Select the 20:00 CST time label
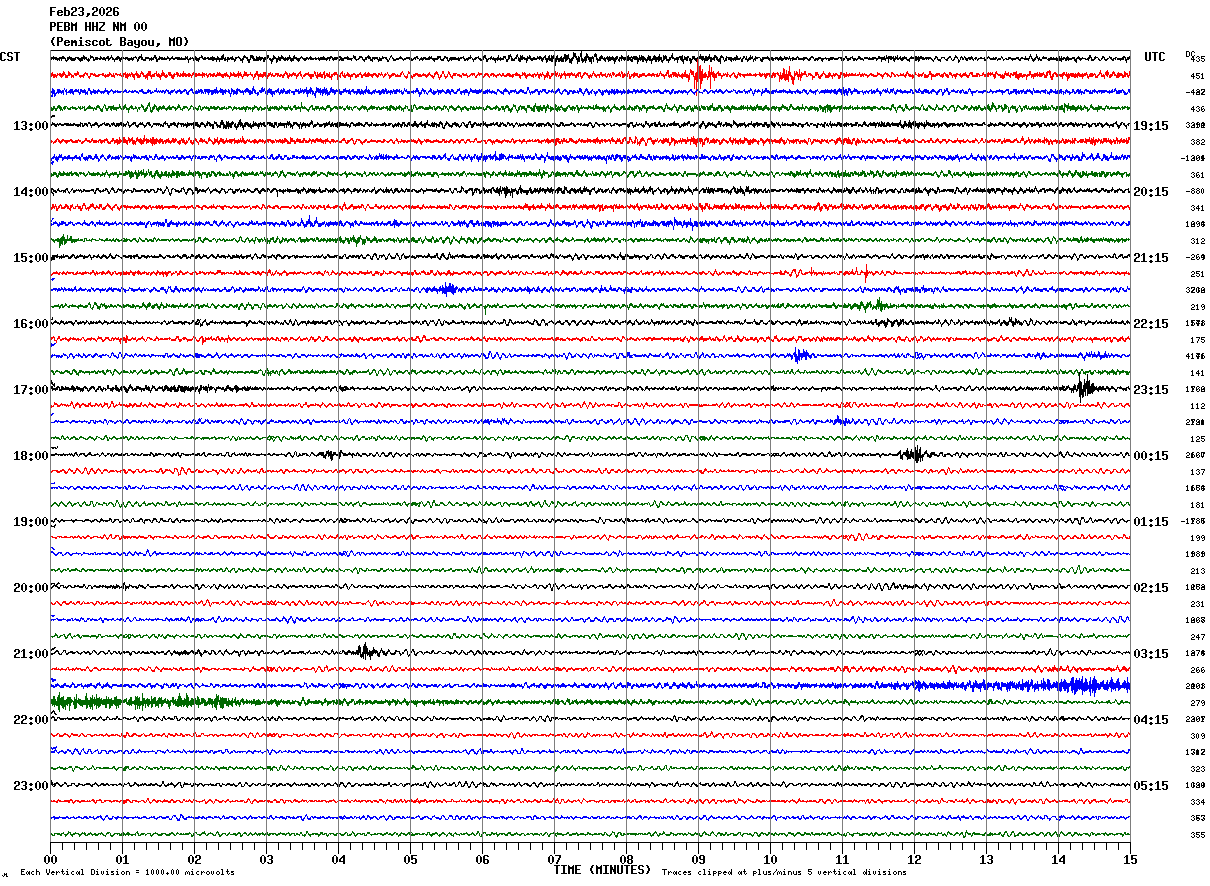Viewport: 1210px width, 886px height. coord(30,588)
